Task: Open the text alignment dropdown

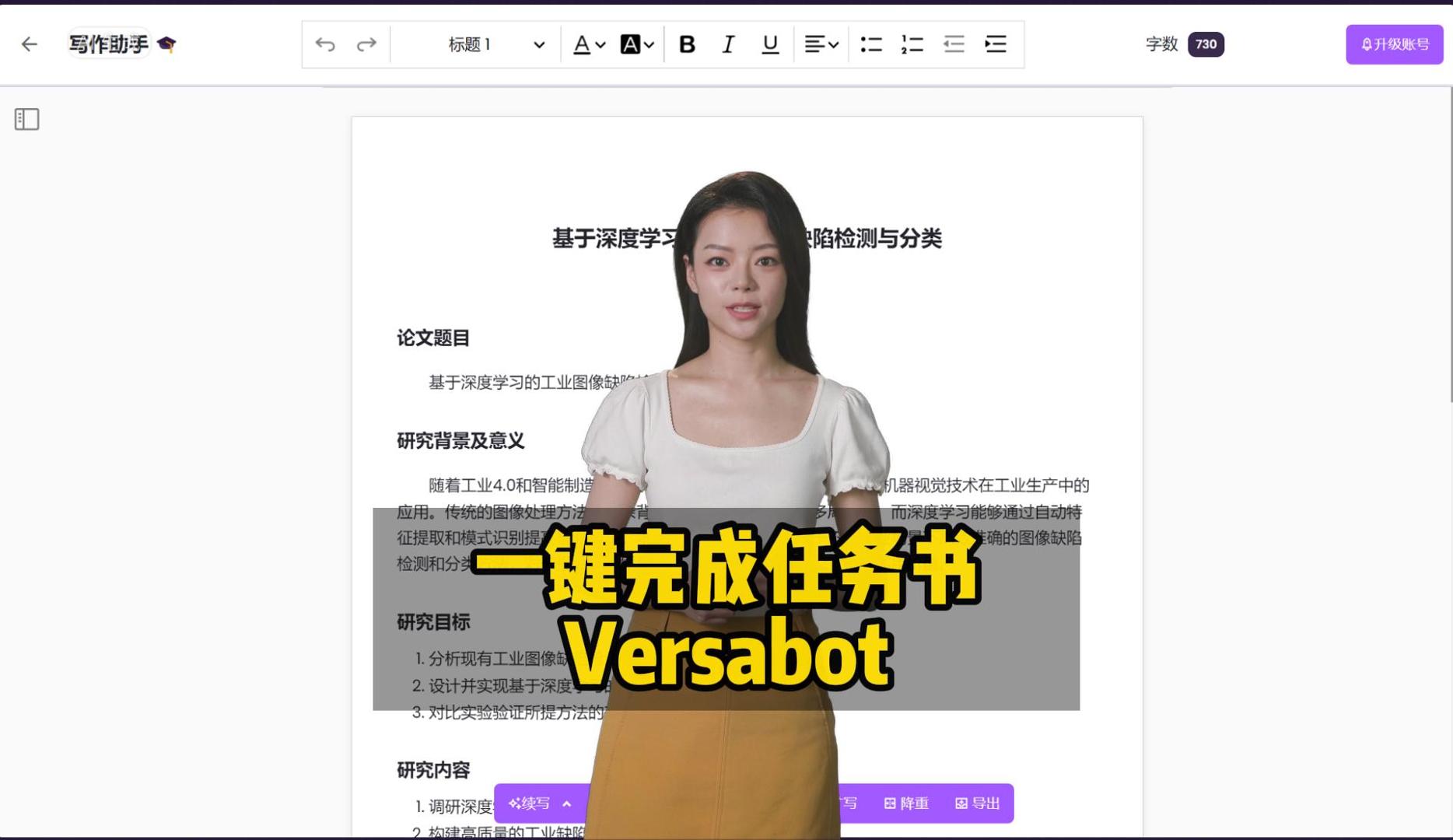Action: pyautogui.click(x=820, y=44)
